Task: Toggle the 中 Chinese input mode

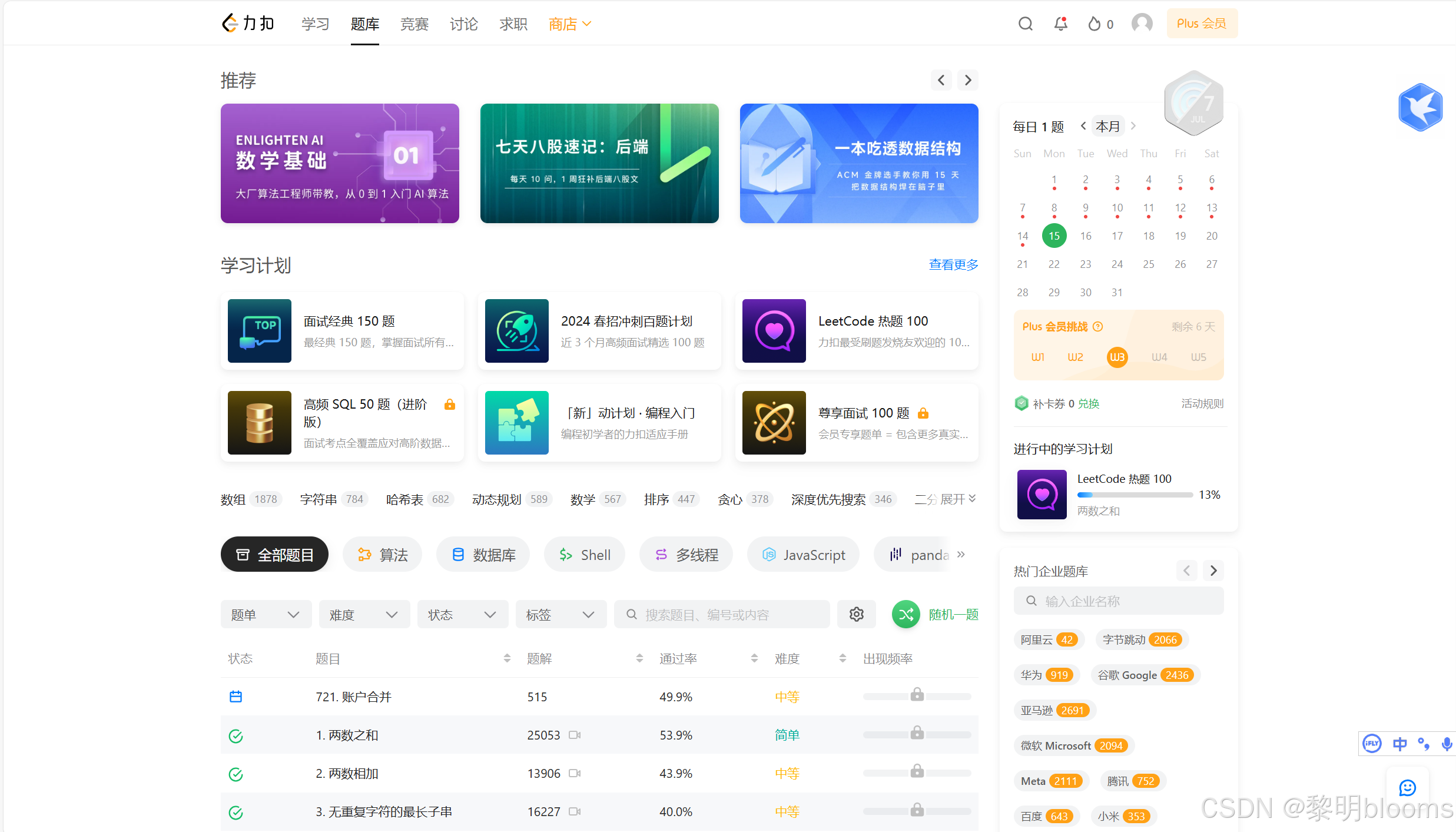Action: coord(1399,744)
